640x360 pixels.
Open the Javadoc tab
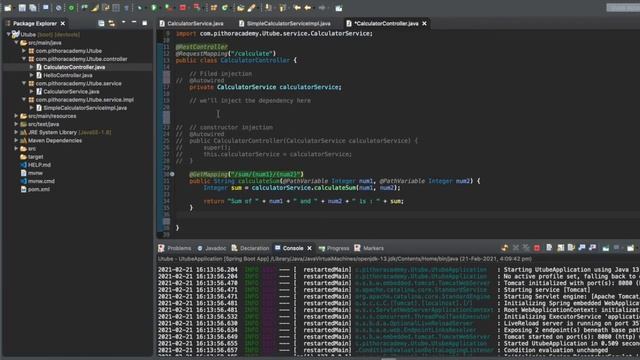(211, 248)
